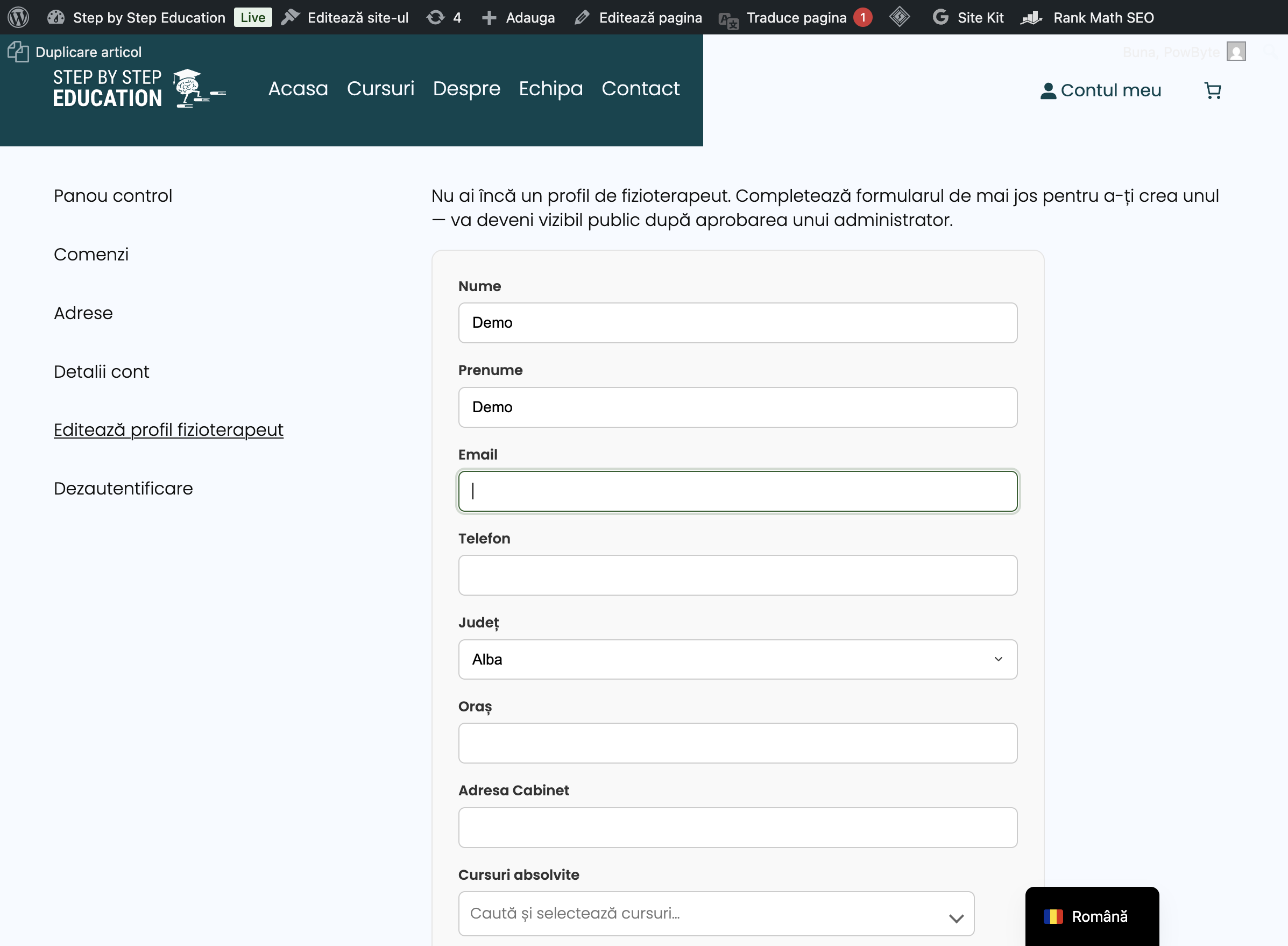The width and height of the screenshot is (1288, 946).
Task: Click the Duplicare articol copy icon
Action: pyautogui.click(x=18, y=52)
